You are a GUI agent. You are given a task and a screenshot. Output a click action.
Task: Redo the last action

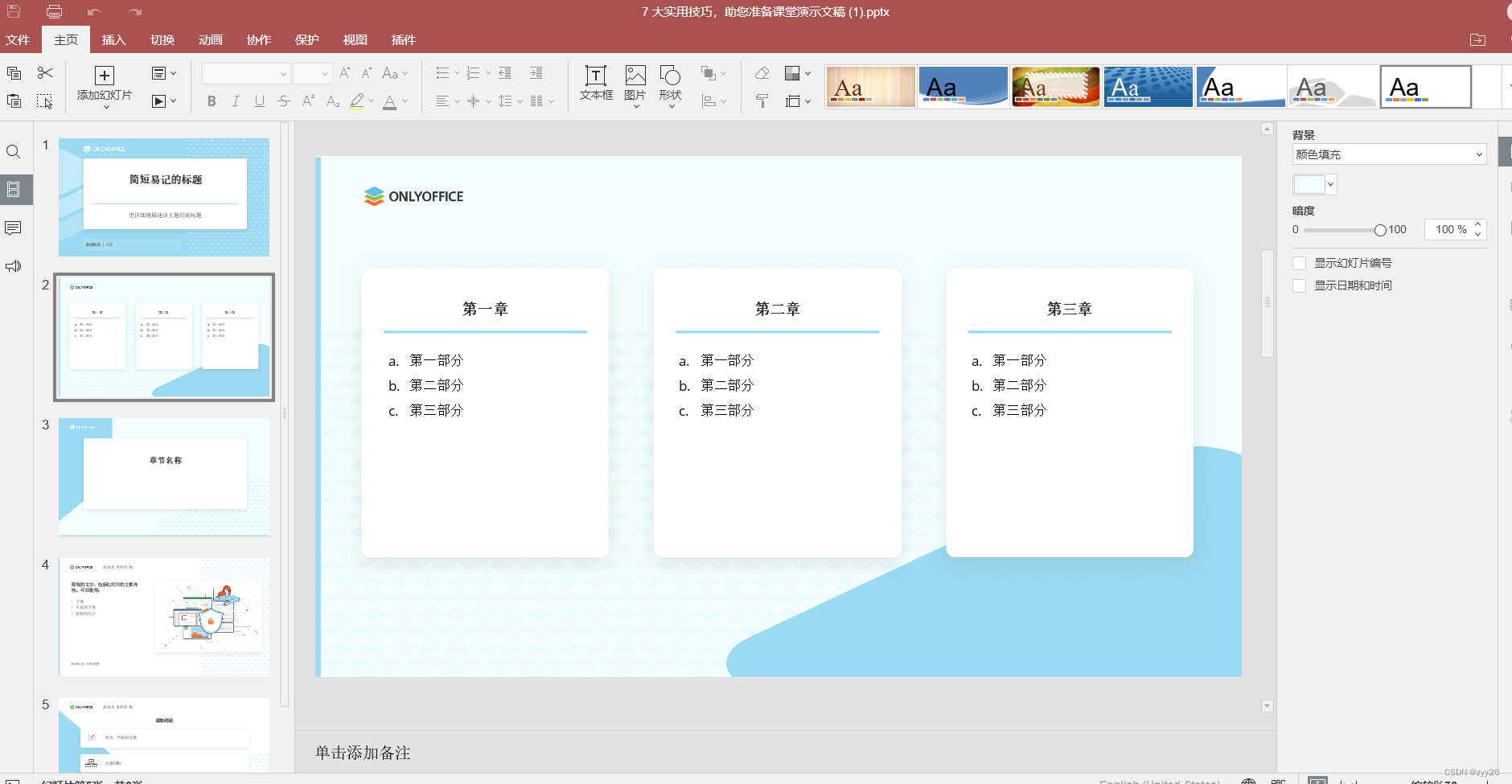[135, 12]
